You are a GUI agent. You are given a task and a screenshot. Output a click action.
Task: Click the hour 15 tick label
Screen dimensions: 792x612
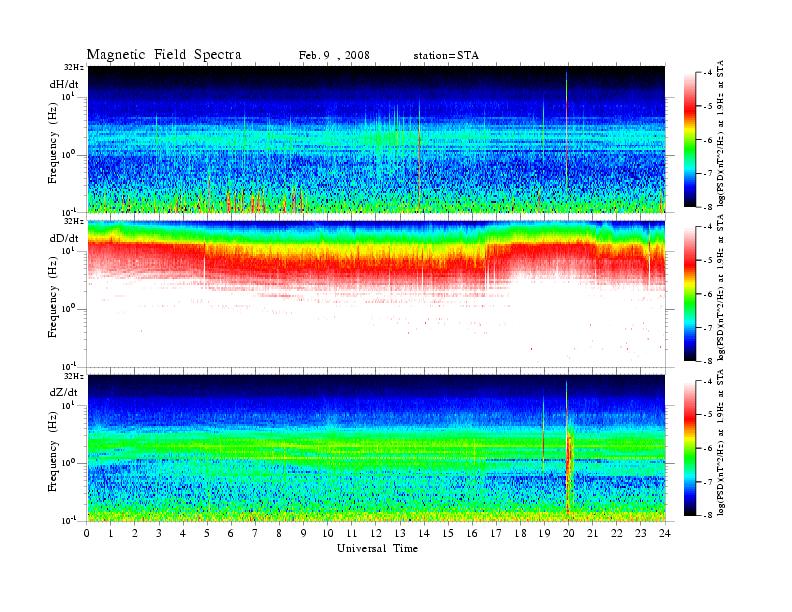448,534
